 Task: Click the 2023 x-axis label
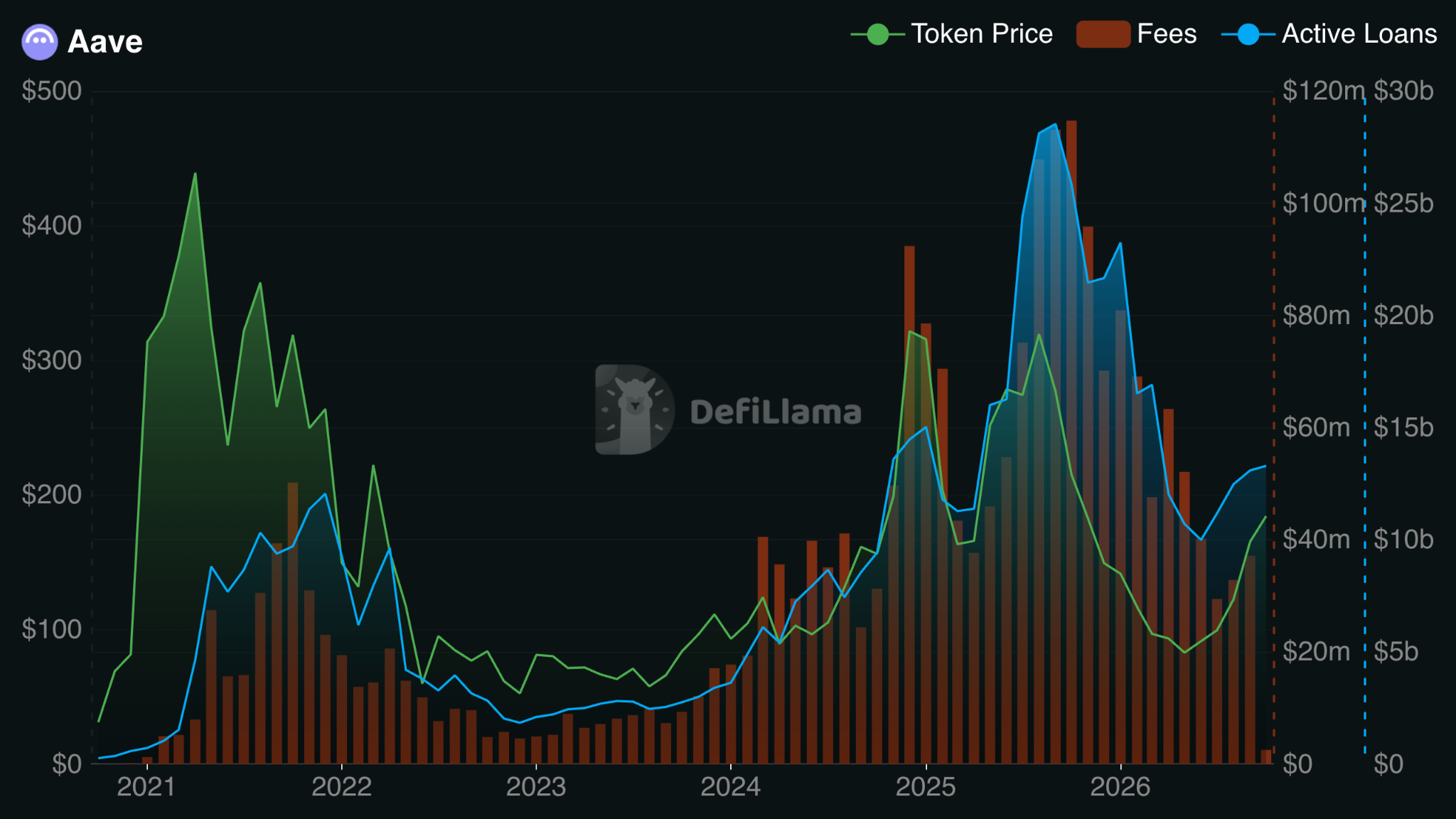[x=536, y=787]
